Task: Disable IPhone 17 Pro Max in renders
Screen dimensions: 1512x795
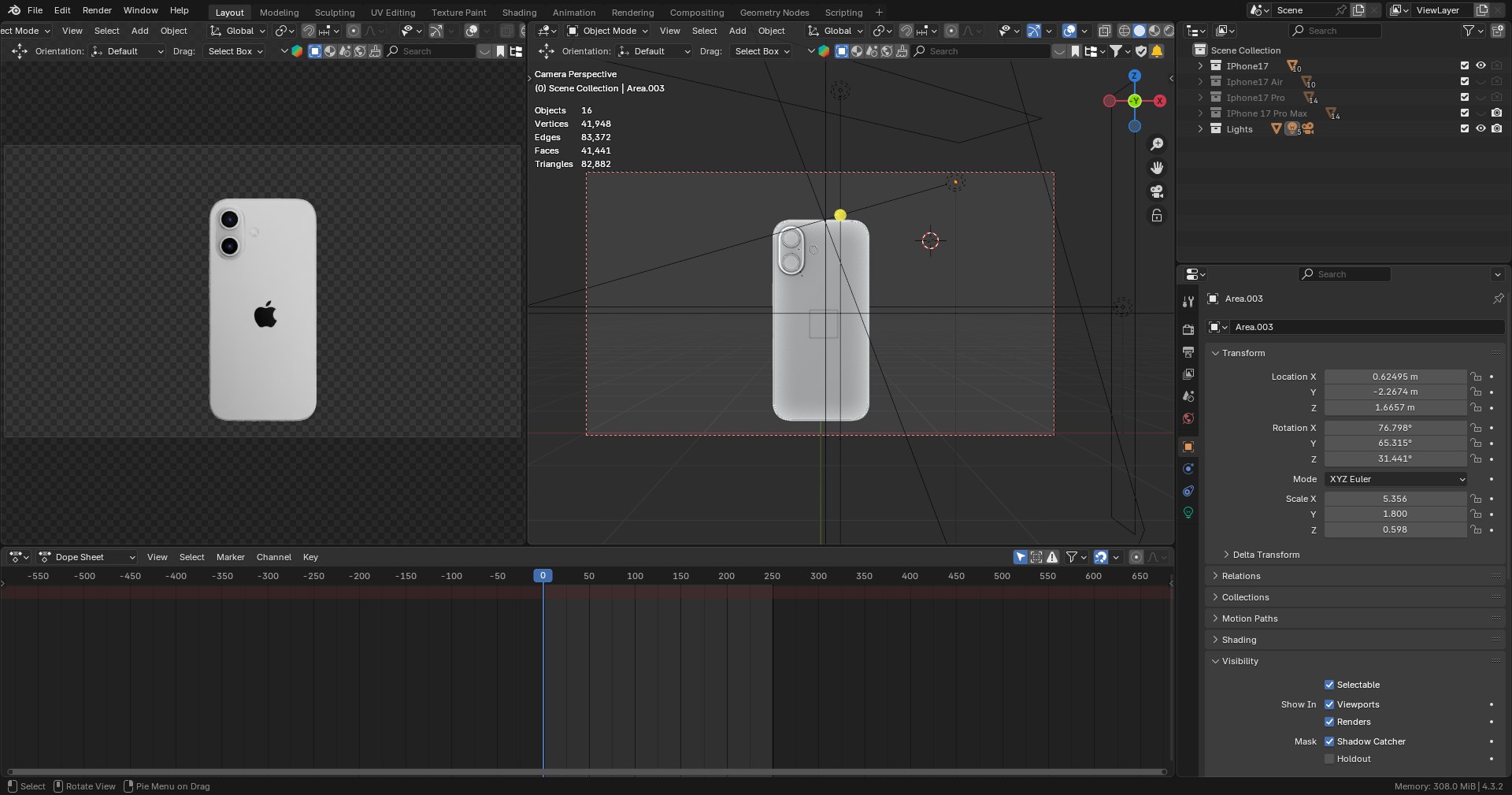Action: click(1496, 113)
